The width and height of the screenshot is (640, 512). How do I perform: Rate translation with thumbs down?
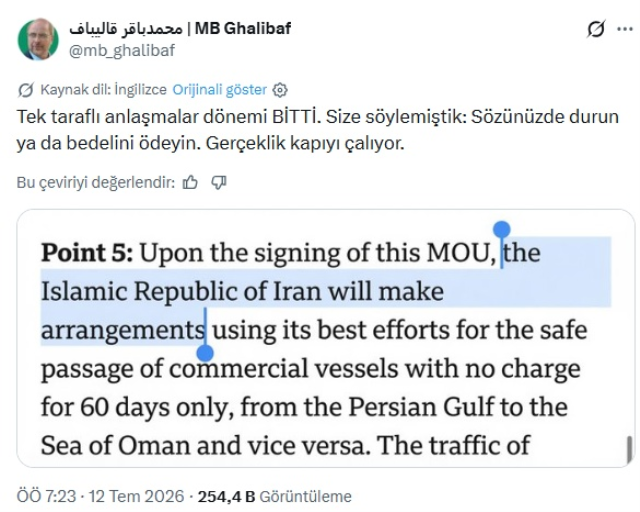pyautogui.click(x=219, y=183)
